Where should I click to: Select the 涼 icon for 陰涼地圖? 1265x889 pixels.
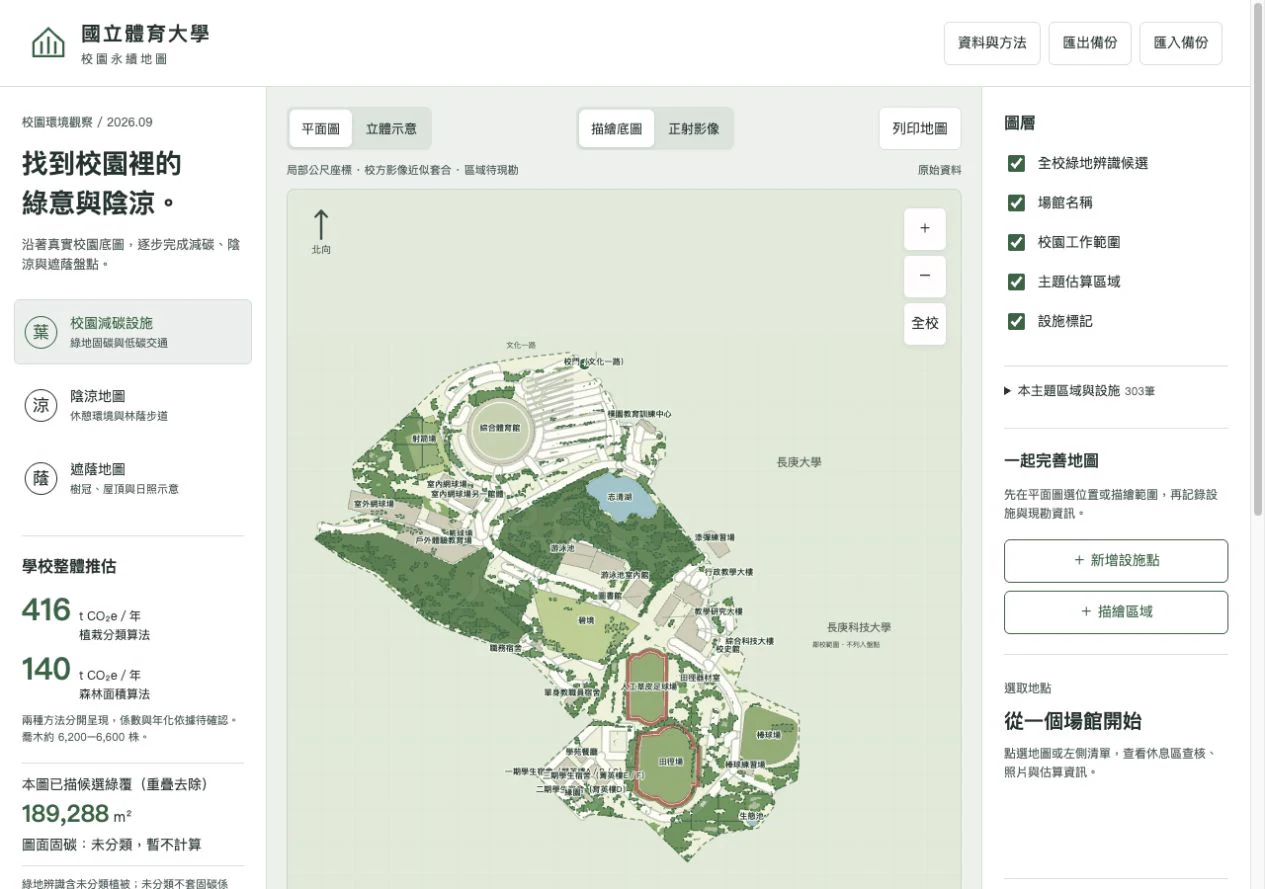click(x=41, y=405)
